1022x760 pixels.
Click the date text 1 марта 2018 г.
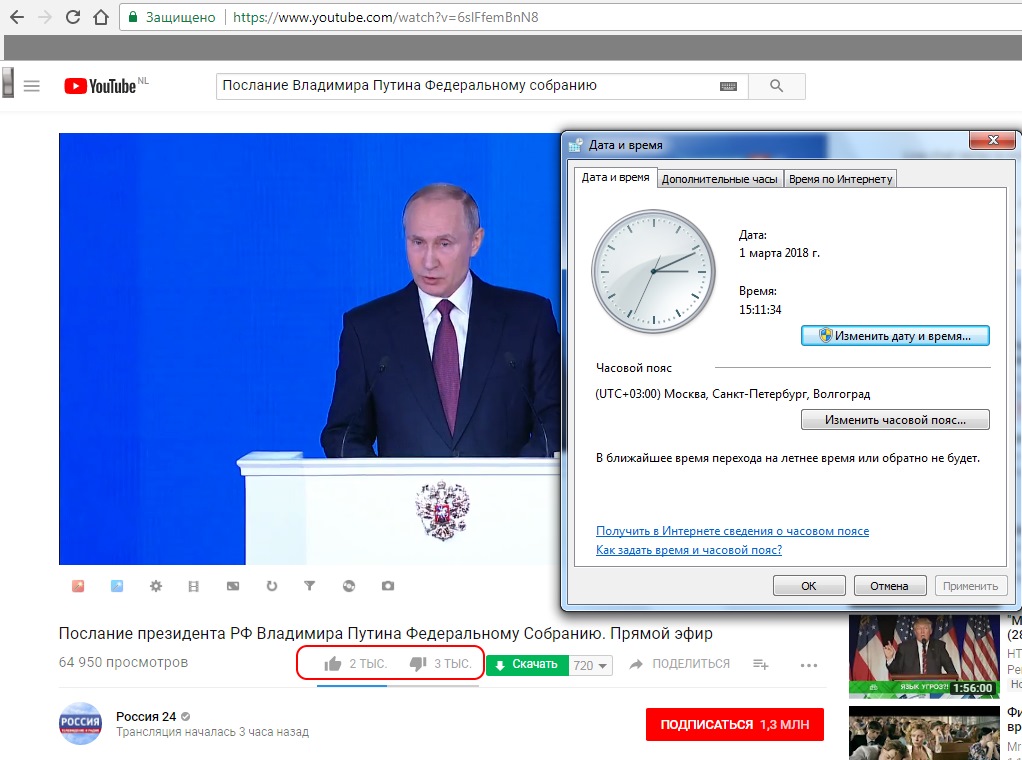(x=779, y=253)
